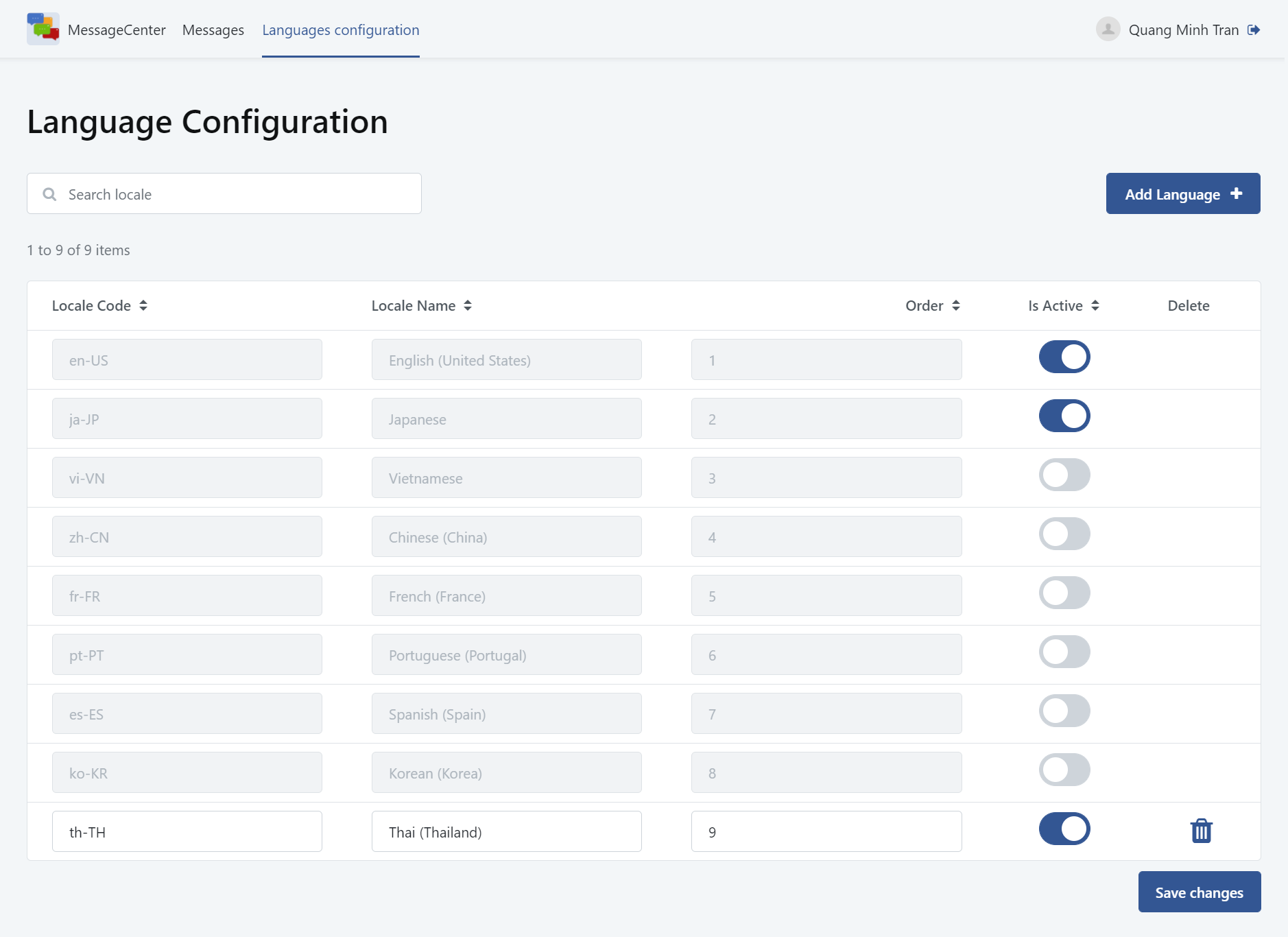Click the Add Language button
The image size is (1288, 937).
1183,193
